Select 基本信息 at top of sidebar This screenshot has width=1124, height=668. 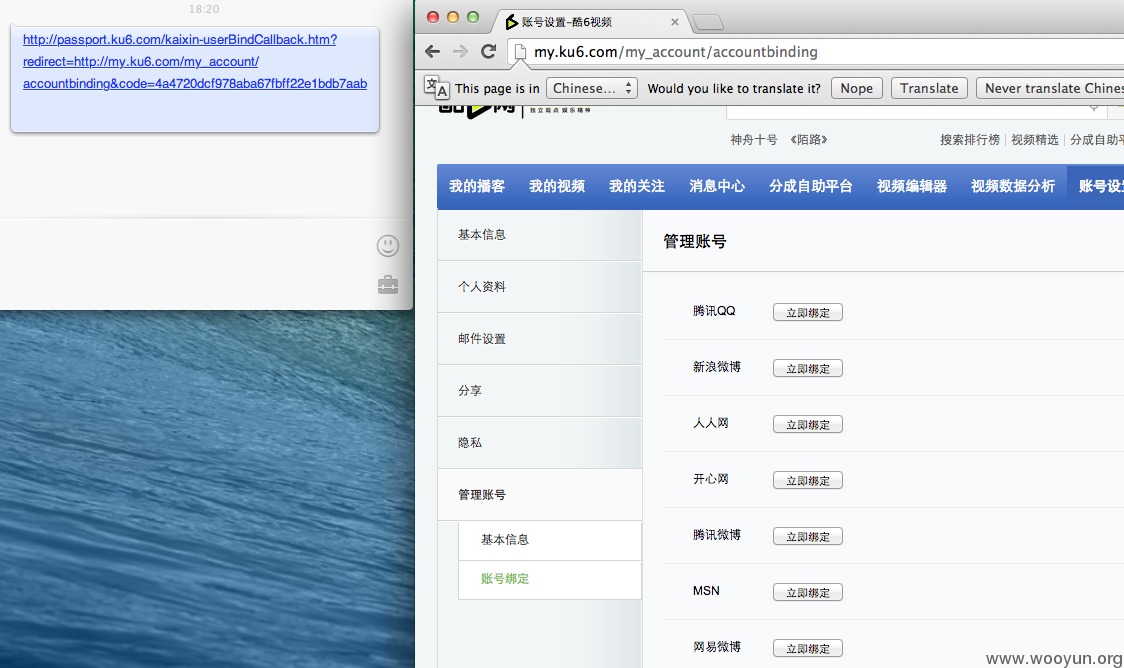(x=540, y=235)
